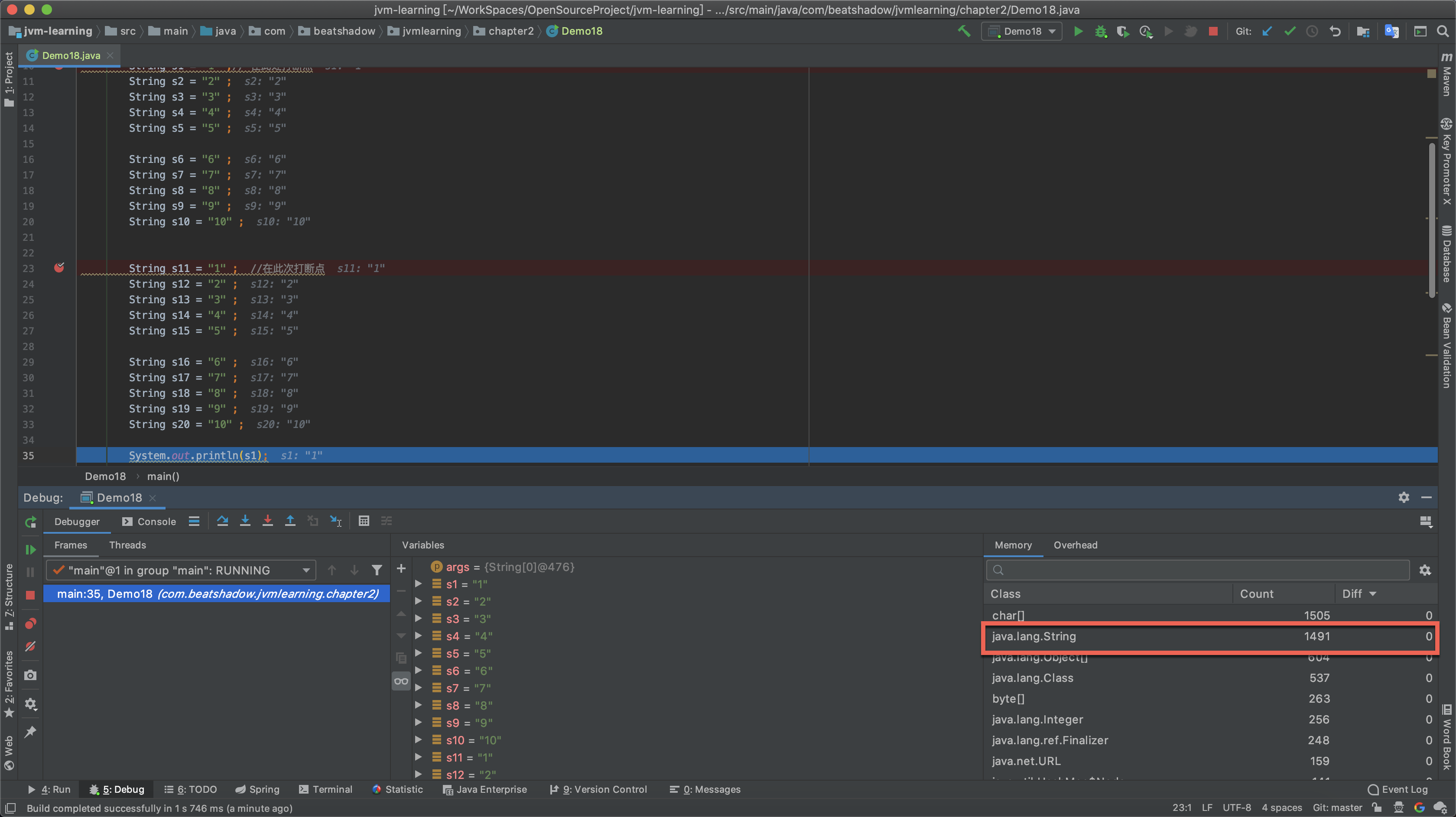1456x817 pixels.
Task: Select the Demo18.java editor tab
Action: 71,55
